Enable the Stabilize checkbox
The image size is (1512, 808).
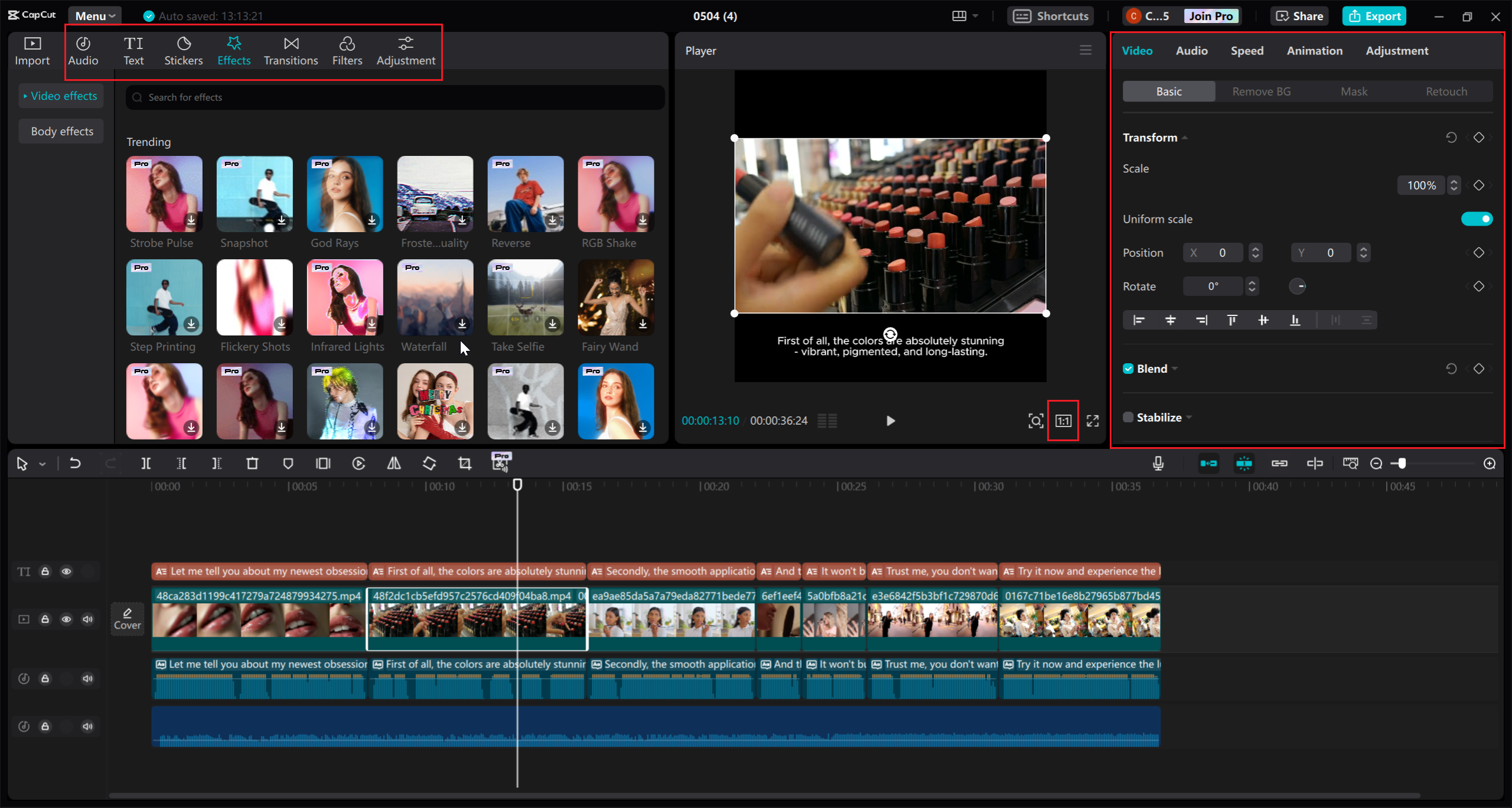click(x=1128, y=416)
